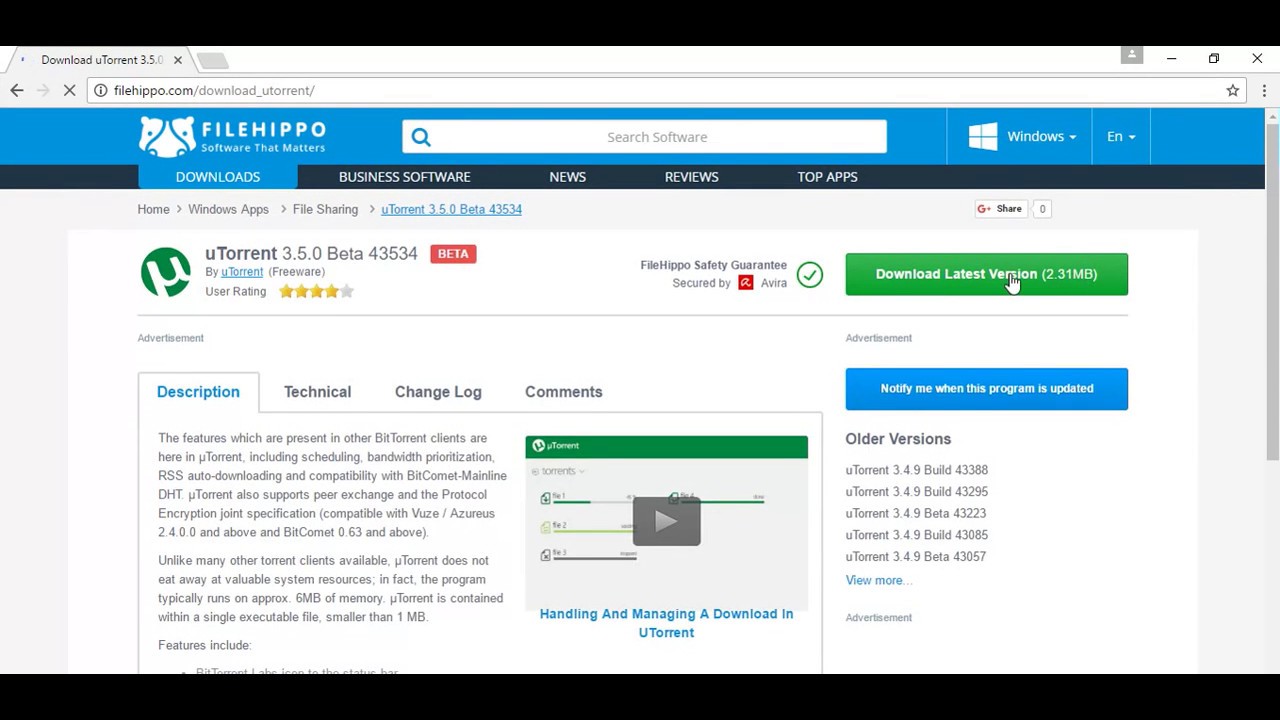Open Handling And Managing A Download link
The height and width of the screenshot is (720, 1280).
[x=666, y=623]
